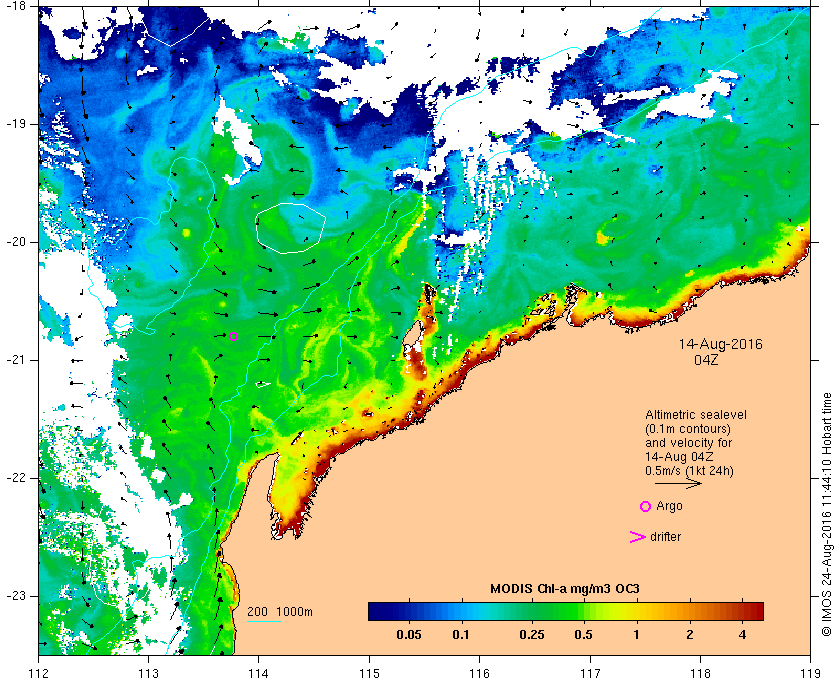Click the longitude axis label '112'

(x=39, y=673)
